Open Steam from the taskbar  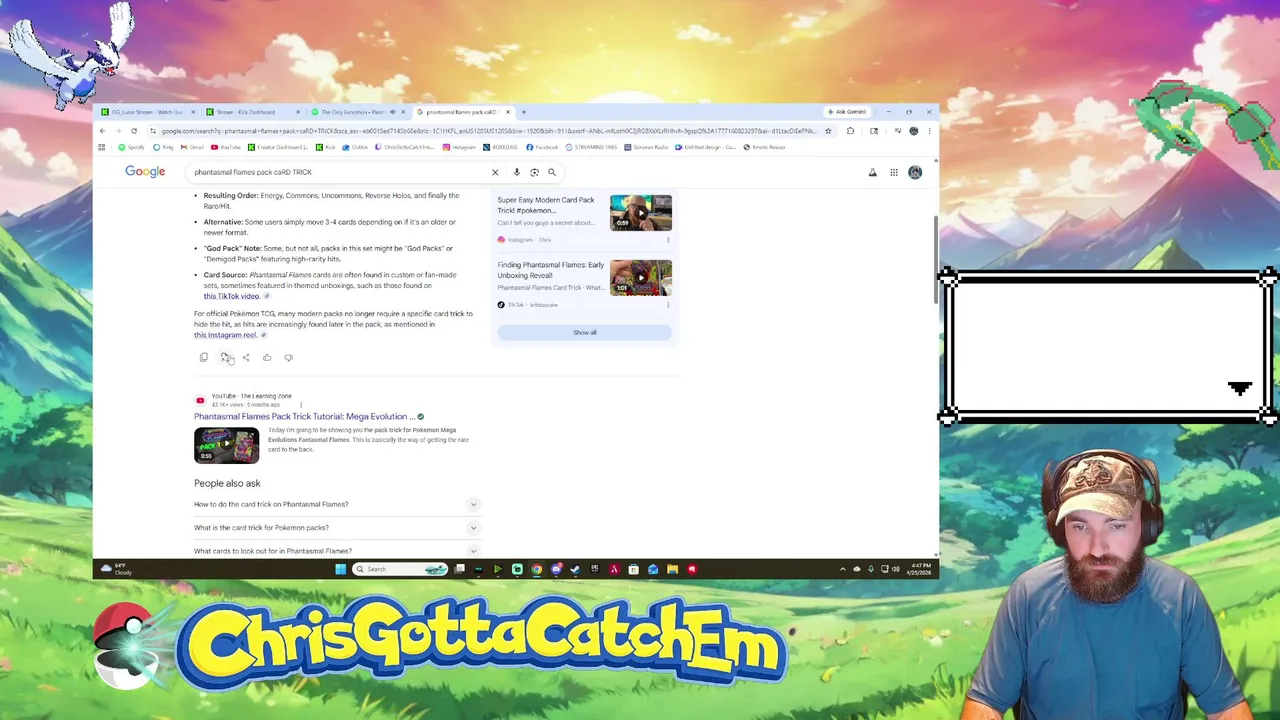click(575, 569)
